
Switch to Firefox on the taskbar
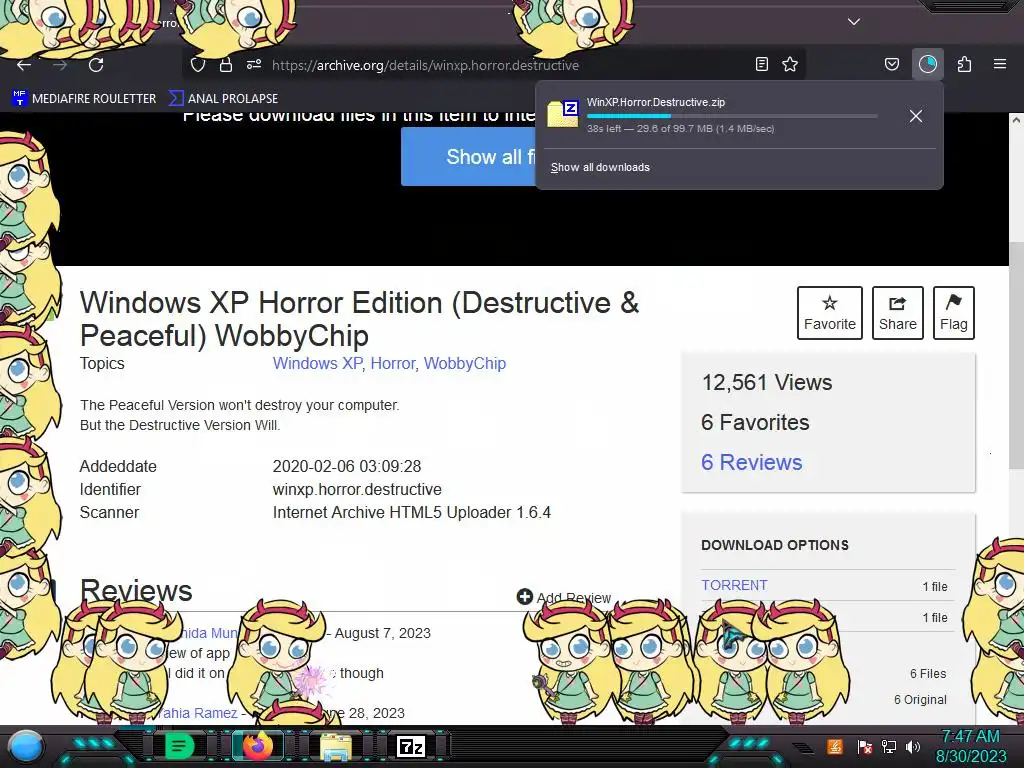pos(257,746)
